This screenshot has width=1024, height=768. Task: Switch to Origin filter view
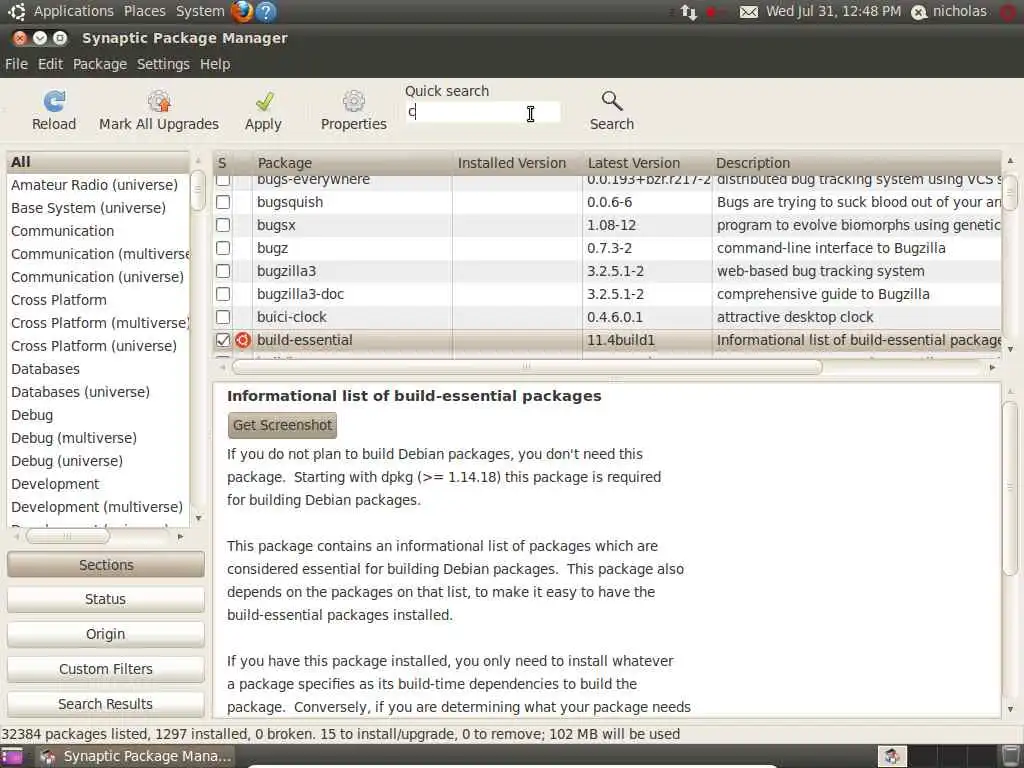coord(106,634)
